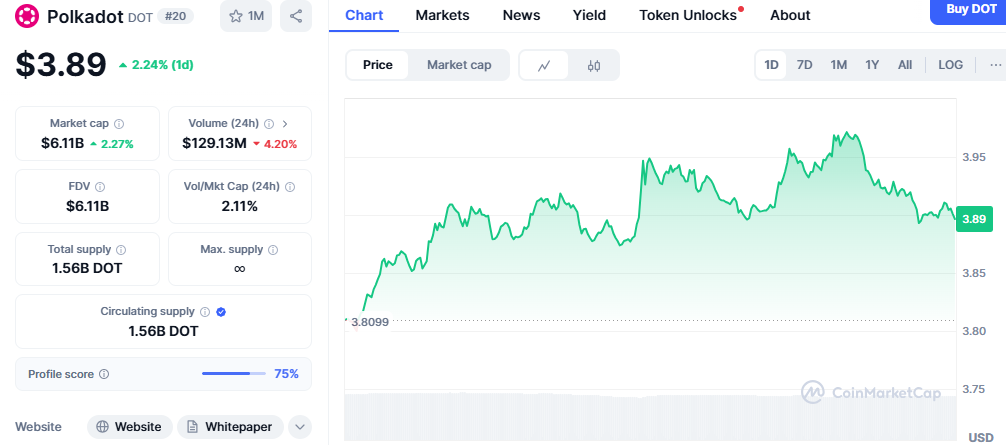The image size is (1006, 445).
Task: Open the chart more options menu
Action: 995,65
